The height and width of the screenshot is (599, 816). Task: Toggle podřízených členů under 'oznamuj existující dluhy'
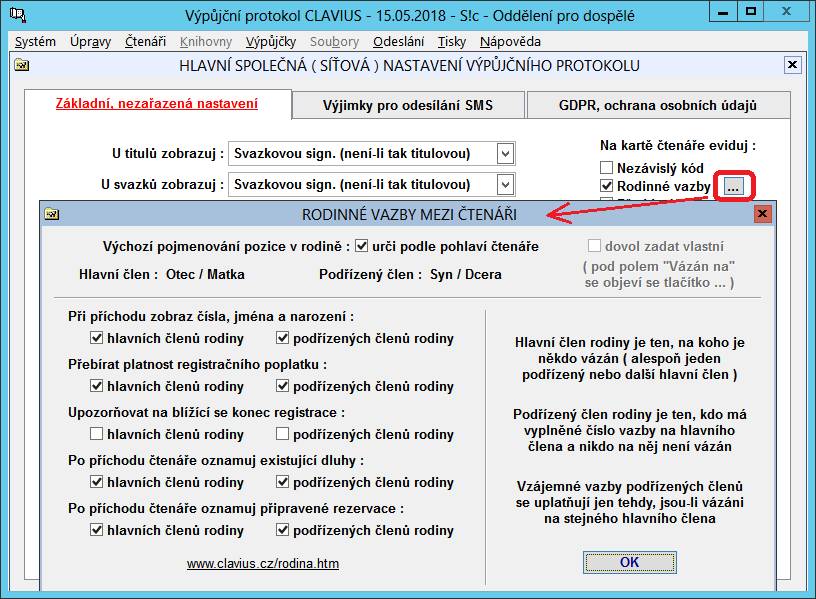click(282, 482)
